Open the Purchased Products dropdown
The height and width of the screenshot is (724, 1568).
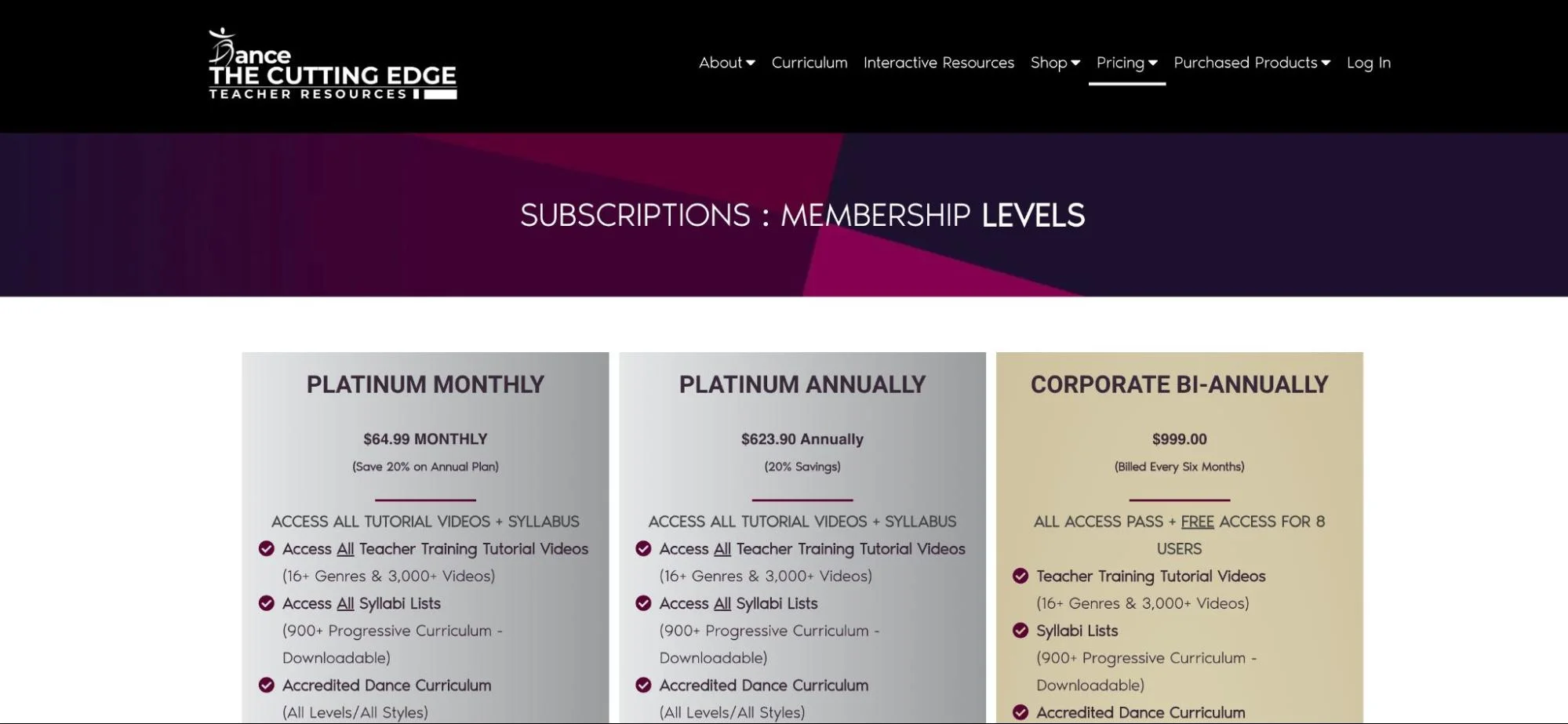click(1252, 63)
